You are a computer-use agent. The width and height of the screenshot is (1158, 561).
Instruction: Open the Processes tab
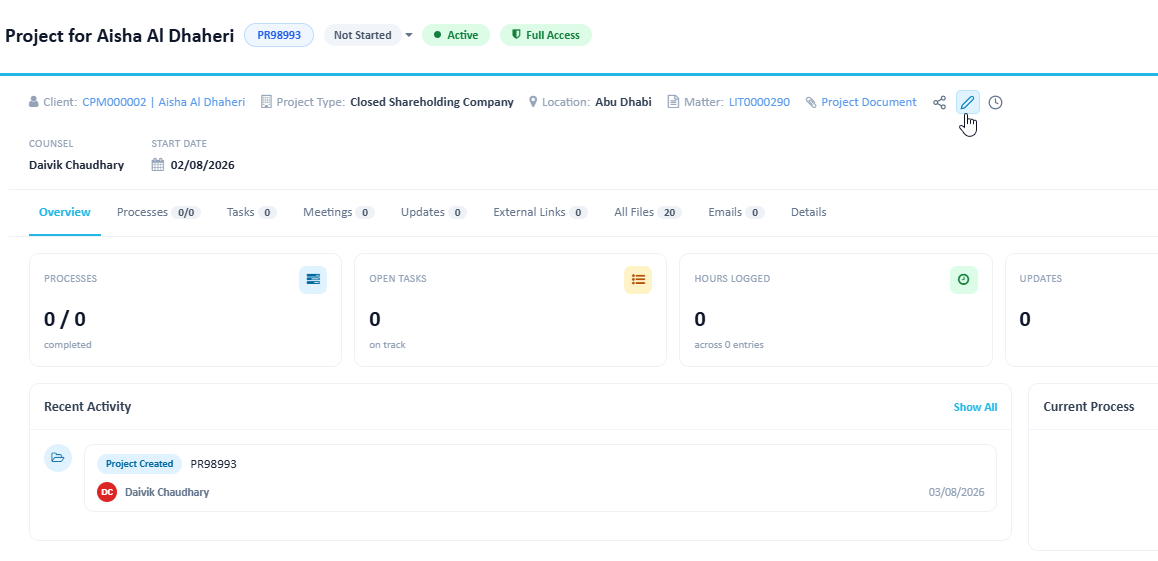159,212
